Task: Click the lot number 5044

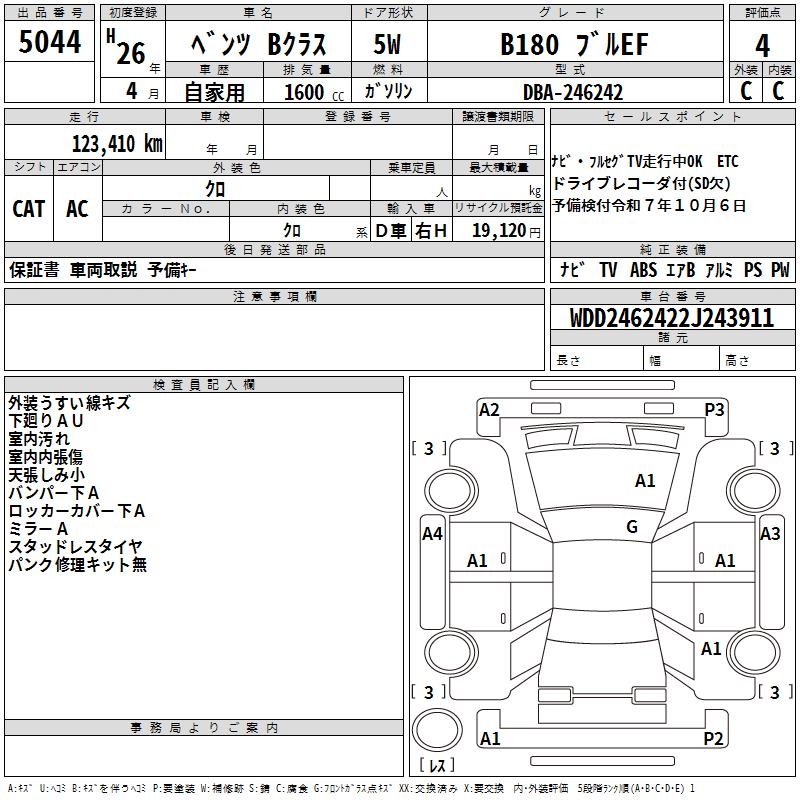Action: click(x=49, y=41)
